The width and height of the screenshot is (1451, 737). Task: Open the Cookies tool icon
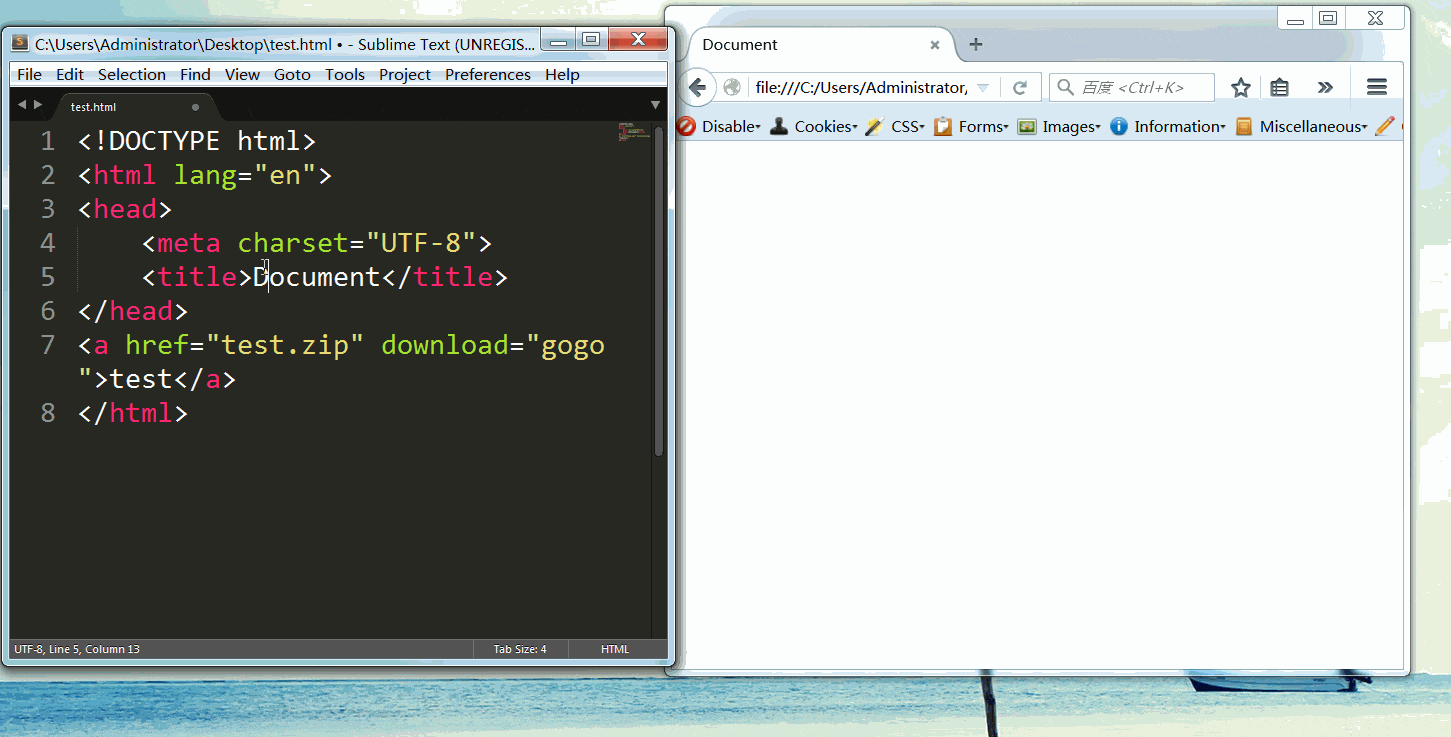pos(779,126)
